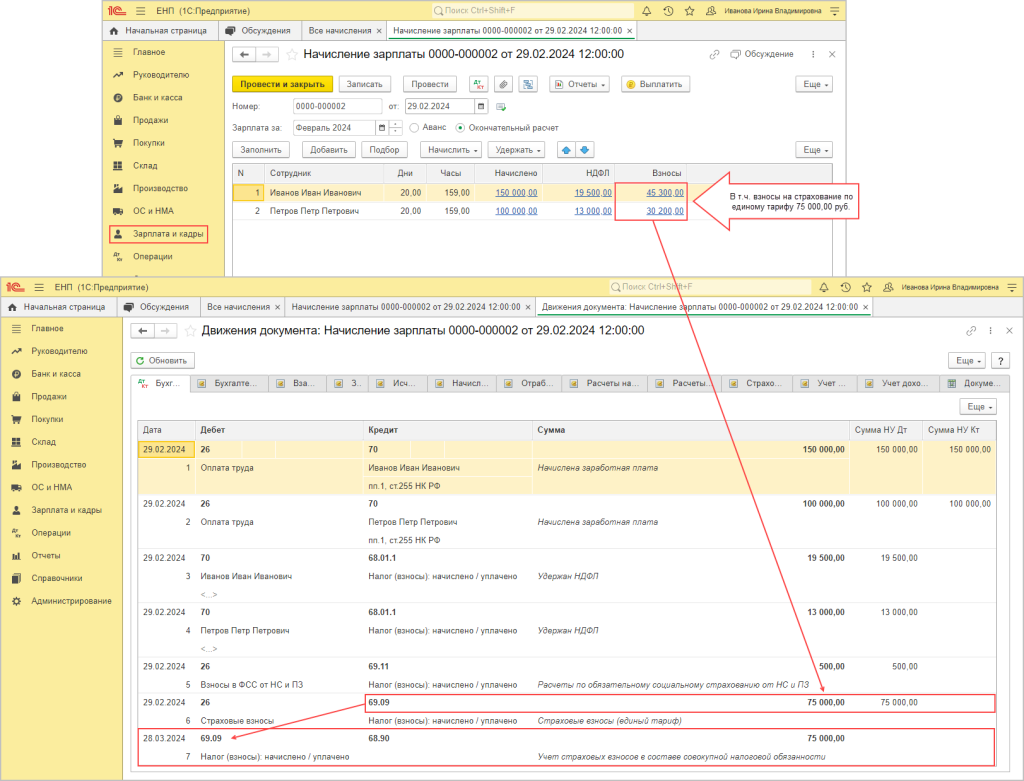Select the Аванс radio button

coord(414,128)
